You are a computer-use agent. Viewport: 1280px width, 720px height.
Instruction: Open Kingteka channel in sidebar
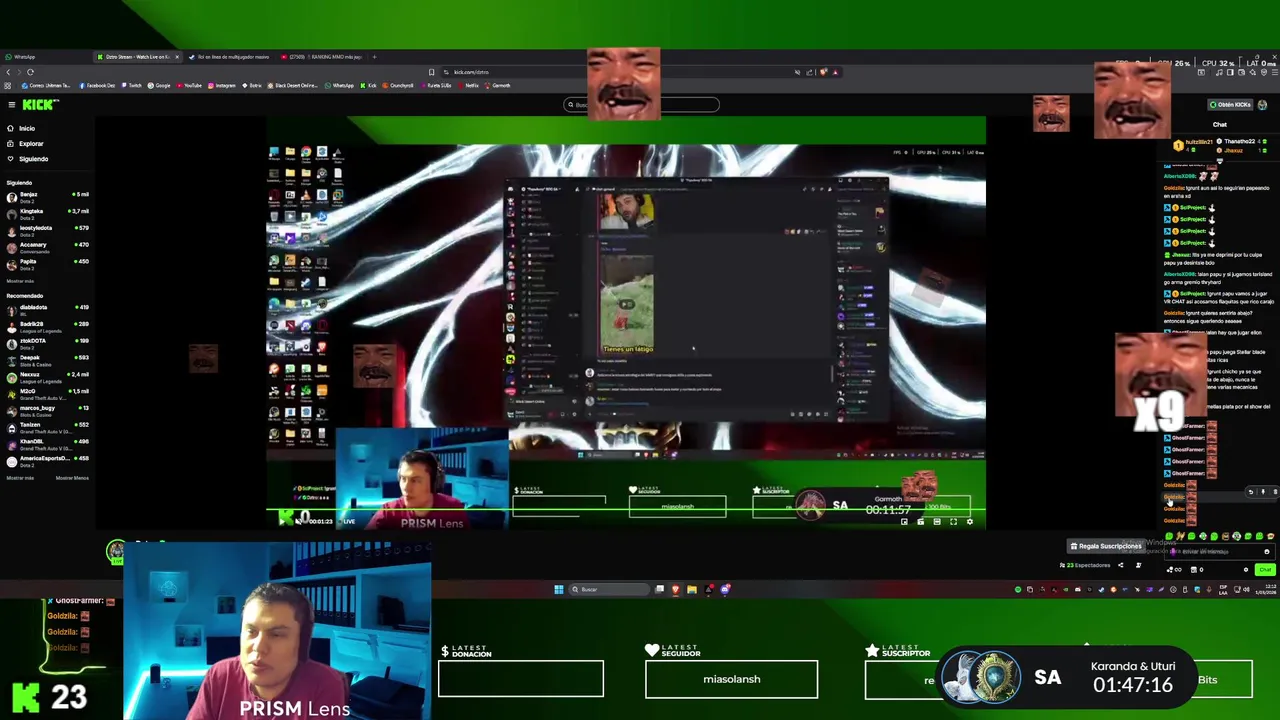[x=47, y=213]
